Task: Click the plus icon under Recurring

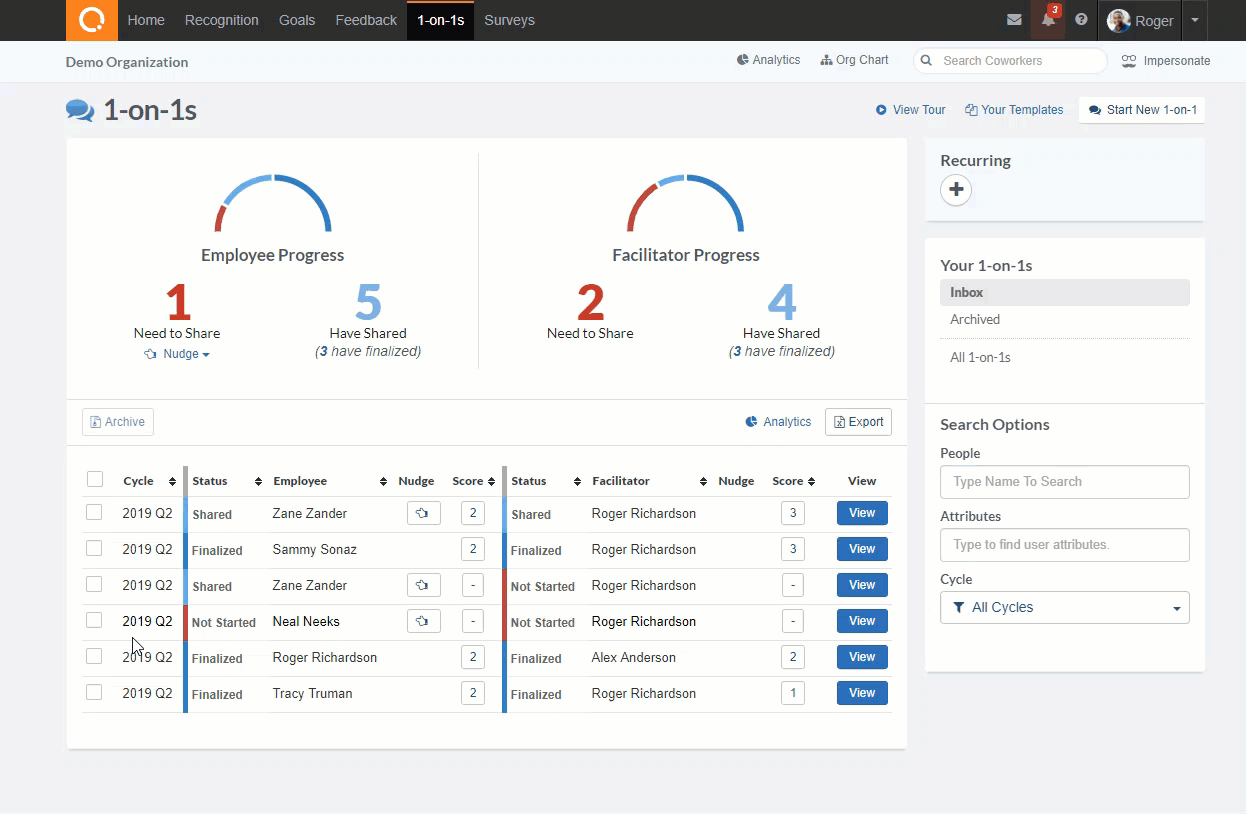Action: click(x=956, y=190)
